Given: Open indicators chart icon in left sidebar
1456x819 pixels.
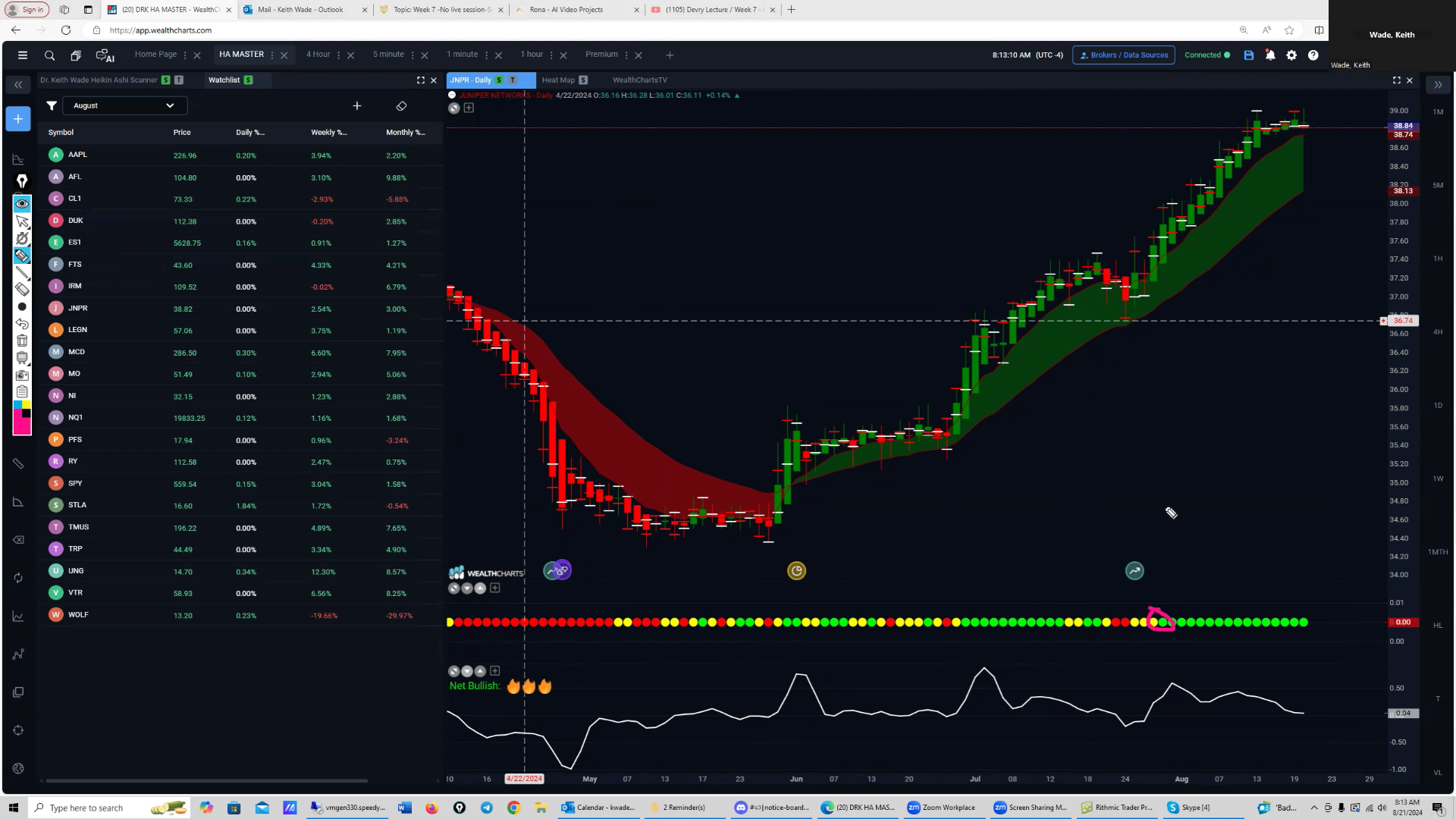Looking at the screenshot, I should pos(18,159).
